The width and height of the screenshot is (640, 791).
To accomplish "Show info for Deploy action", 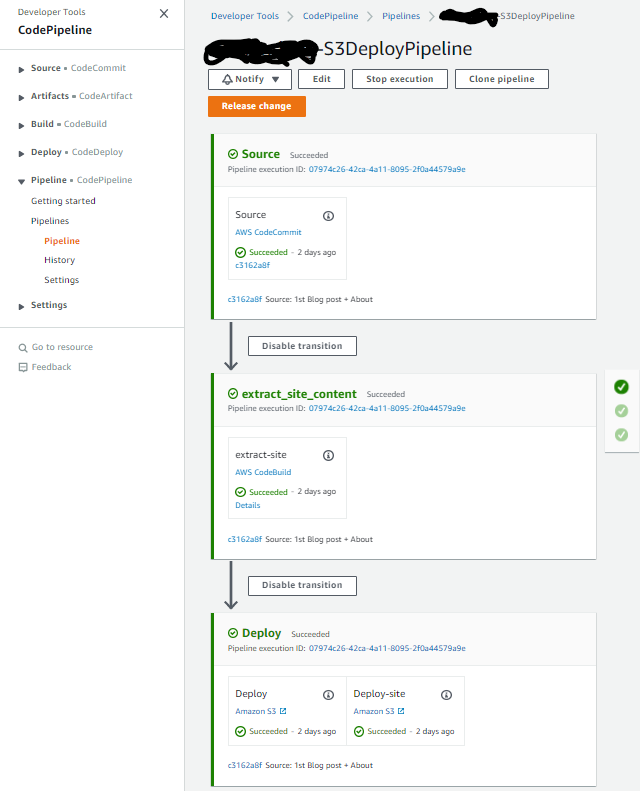I will pos(328,695).
